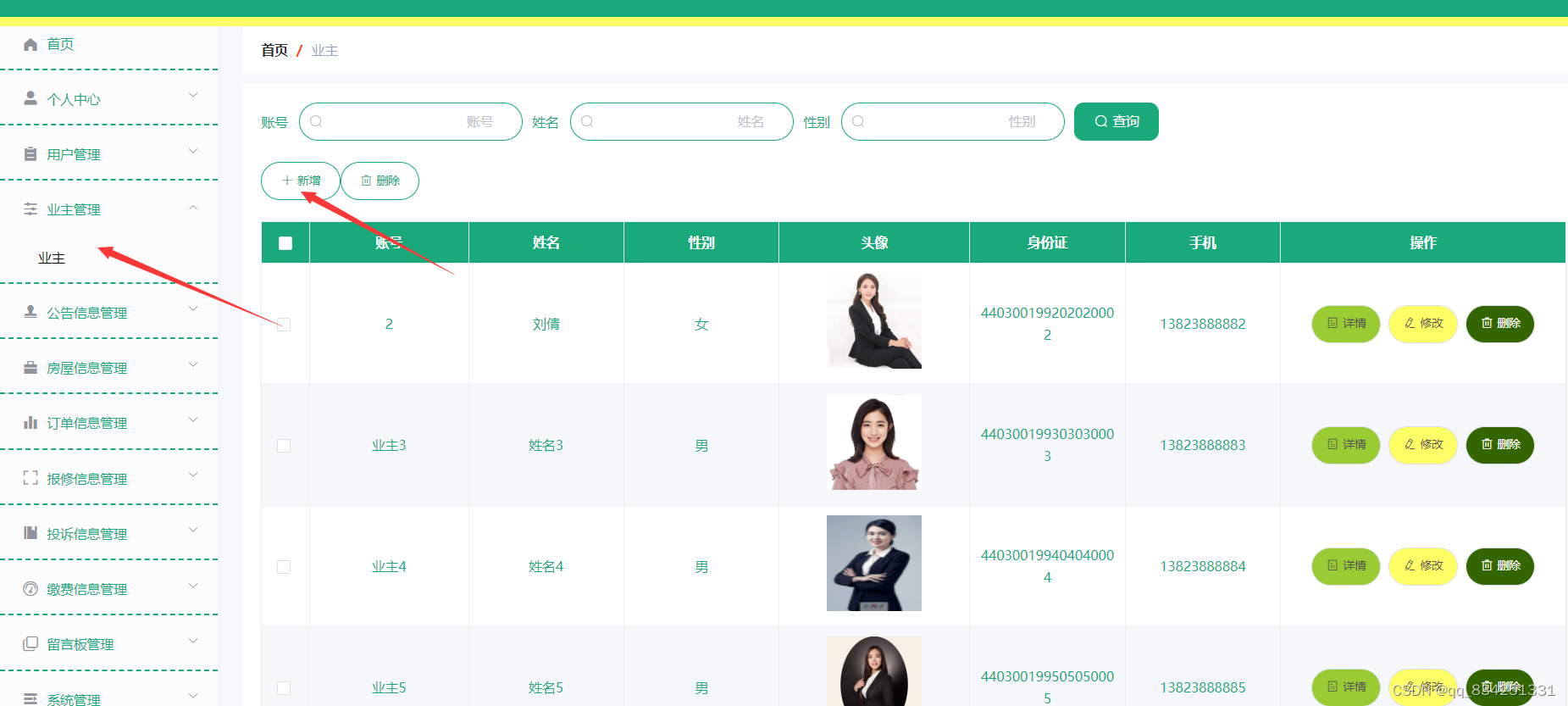Viewport: 1568px width, 706px height.
Task: Open 详情 for 业主5
Action: (1346, 687)
